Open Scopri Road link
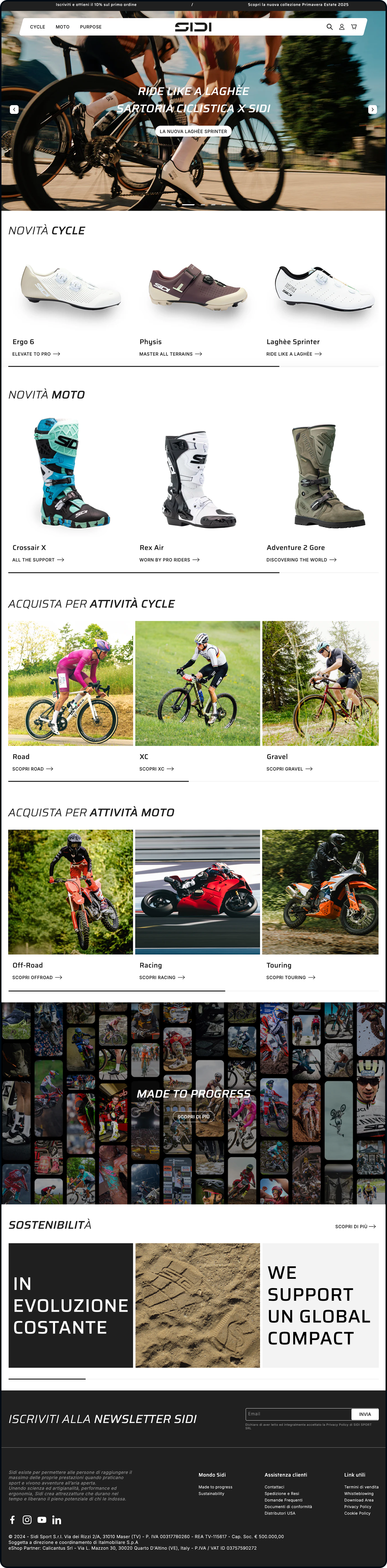This screenshot has height=1568, width=387. 33,769
